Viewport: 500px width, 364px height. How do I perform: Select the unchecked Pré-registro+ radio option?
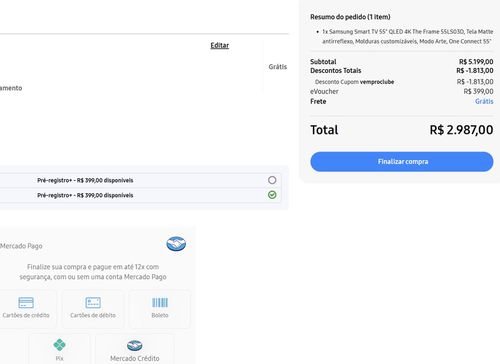[x=272, y=180]
